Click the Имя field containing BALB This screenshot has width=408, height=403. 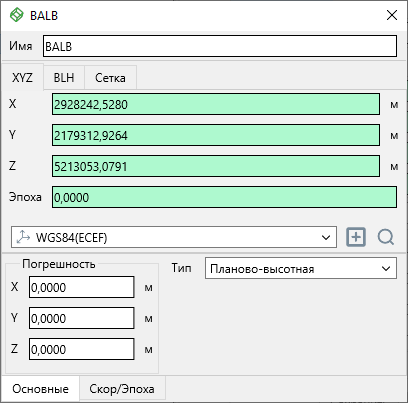click(220, 46)
